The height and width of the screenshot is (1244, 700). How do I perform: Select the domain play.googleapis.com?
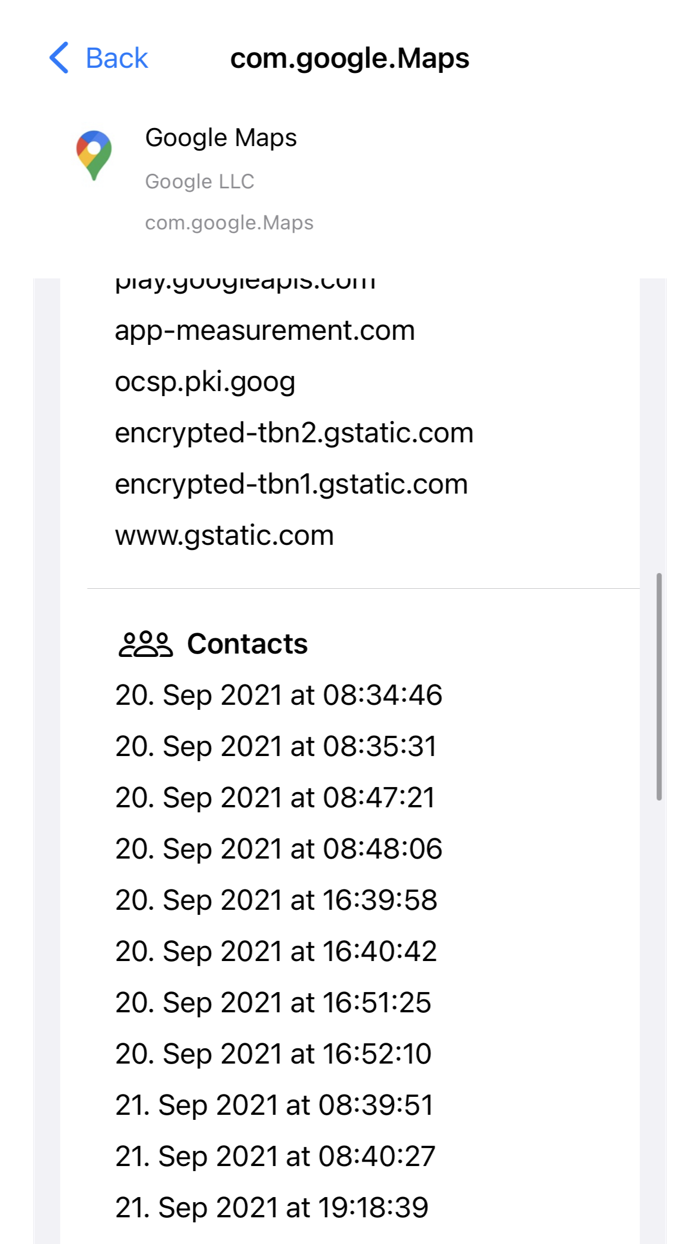[x=246, y=280]
